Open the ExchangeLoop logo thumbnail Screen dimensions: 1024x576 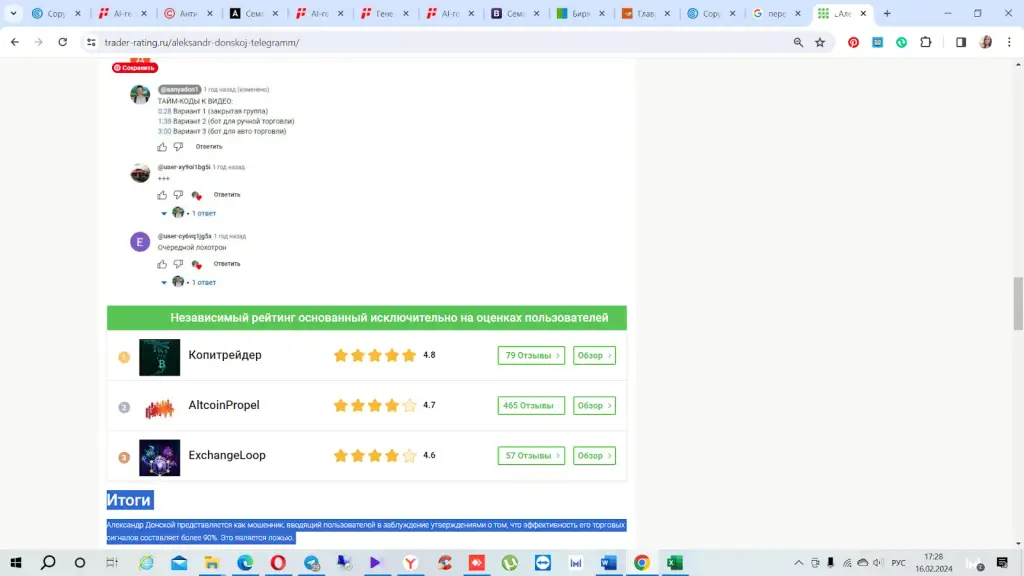(x=159, y=457)
